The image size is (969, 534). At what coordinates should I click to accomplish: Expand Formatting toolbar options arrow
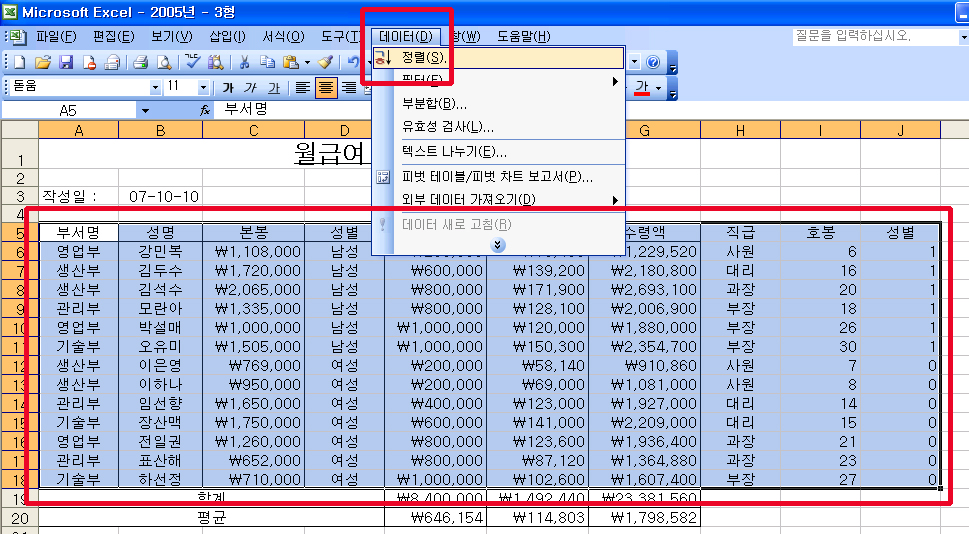coord(672,88)
